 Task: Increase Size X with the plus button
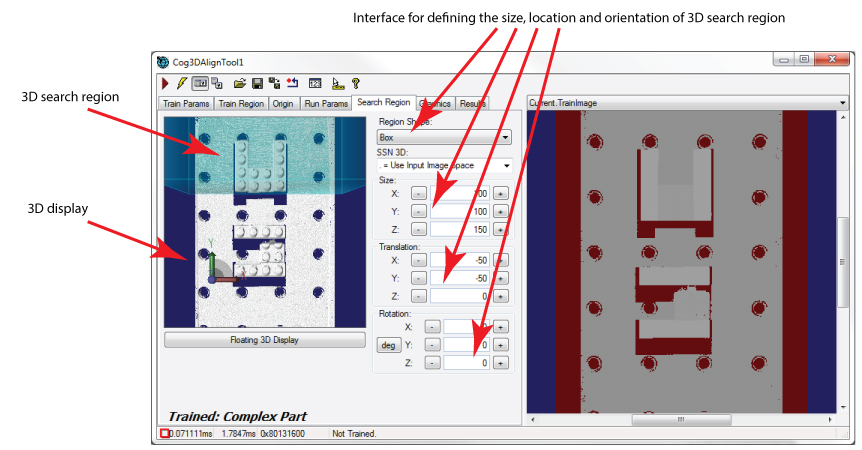click(500, 193)
